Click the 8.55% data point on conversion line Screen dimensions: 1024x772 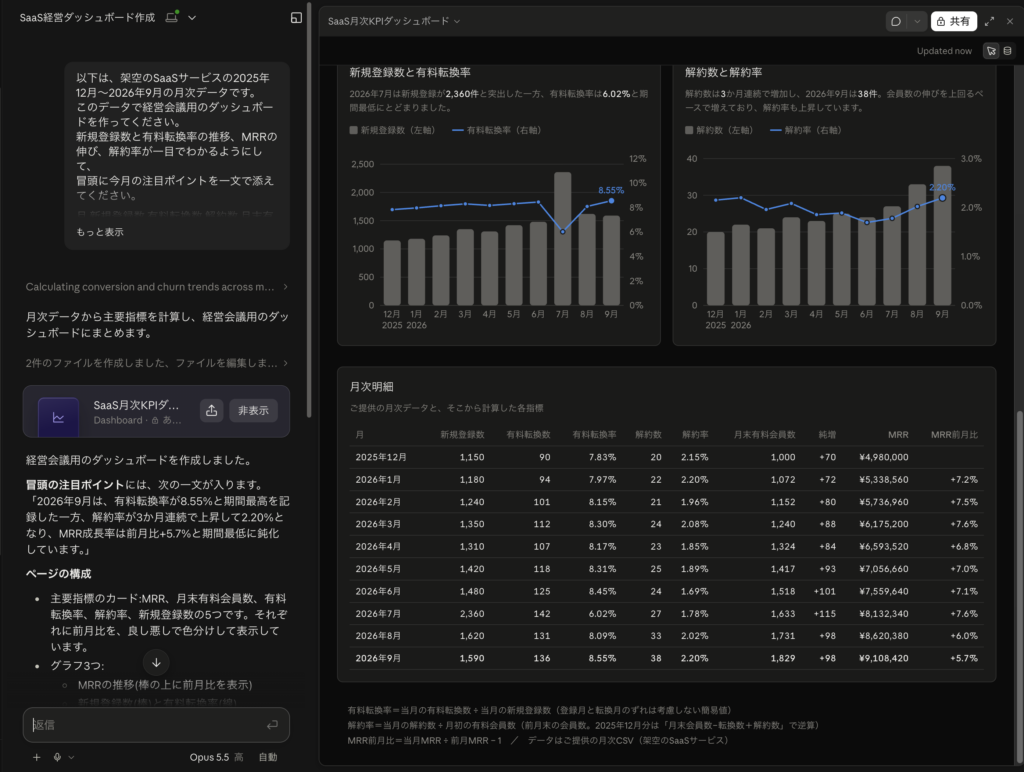coord(612,201)
